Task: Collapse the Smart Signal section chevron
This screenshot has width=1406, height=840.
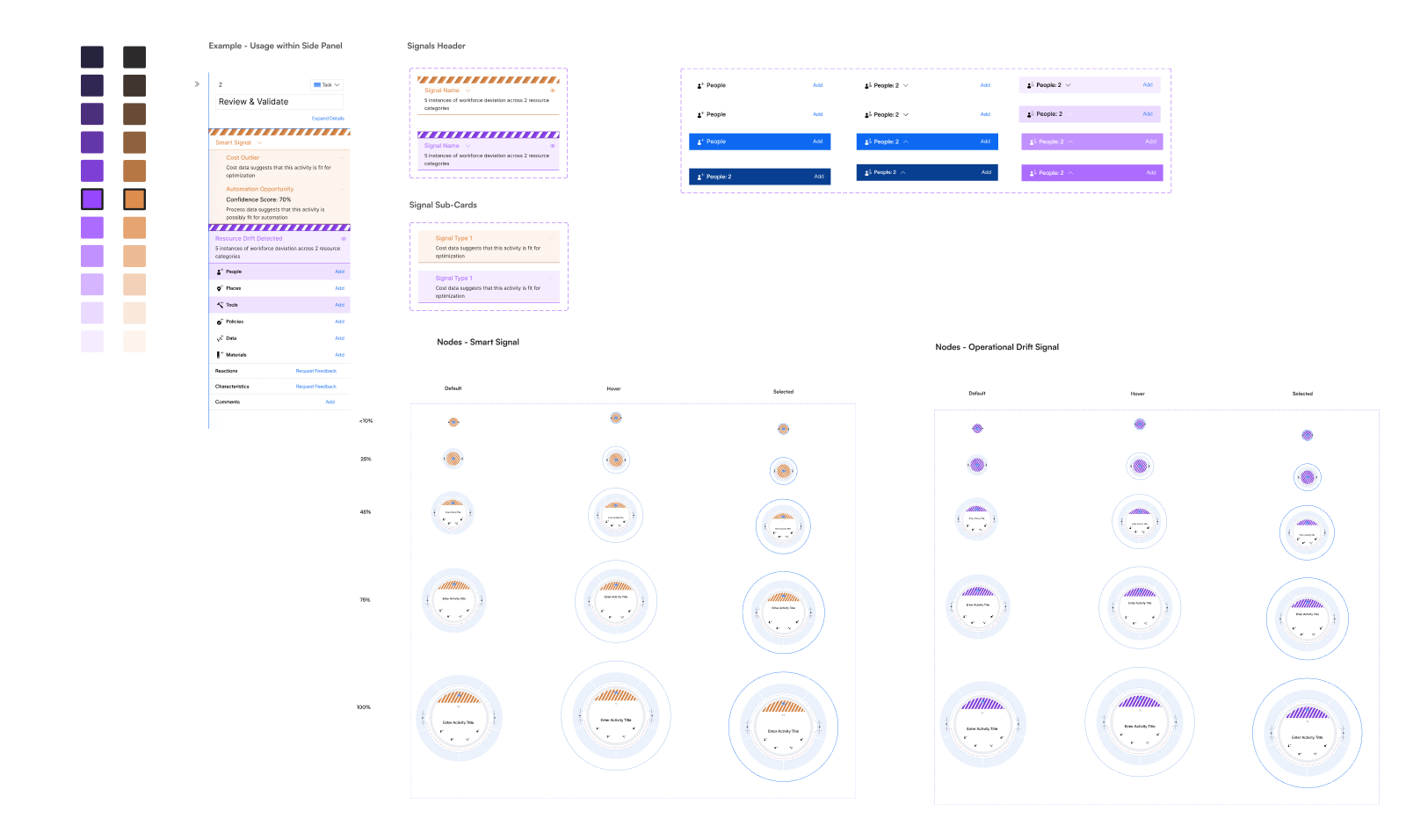Action: (259, 142)
